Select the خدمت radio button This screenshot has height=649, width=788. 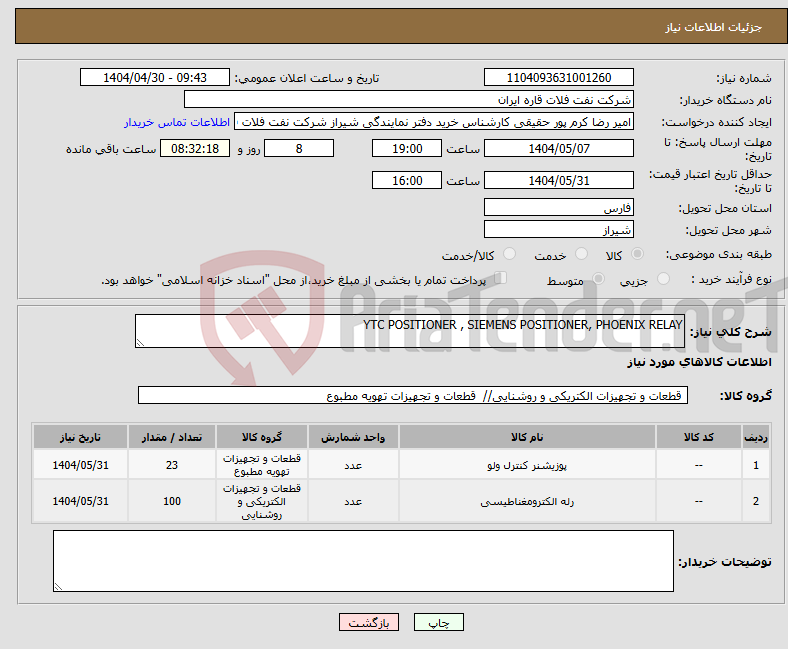pos(581,254)
